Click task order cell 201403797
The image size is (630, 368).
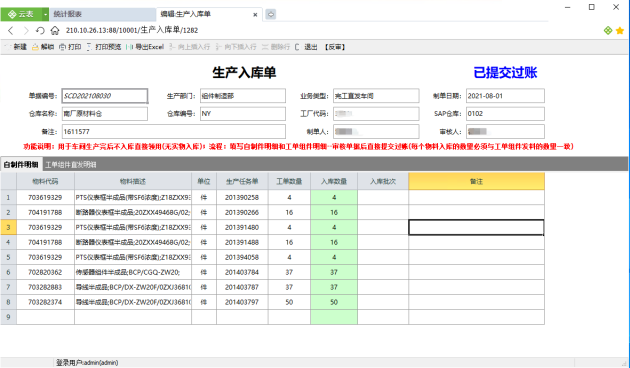pos(242,302)
